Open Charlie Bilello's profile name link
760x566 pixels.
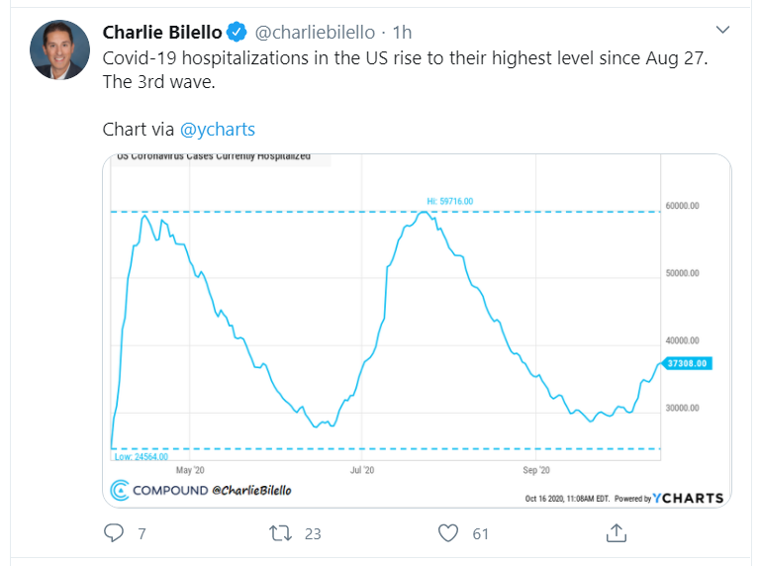point(162,32)
